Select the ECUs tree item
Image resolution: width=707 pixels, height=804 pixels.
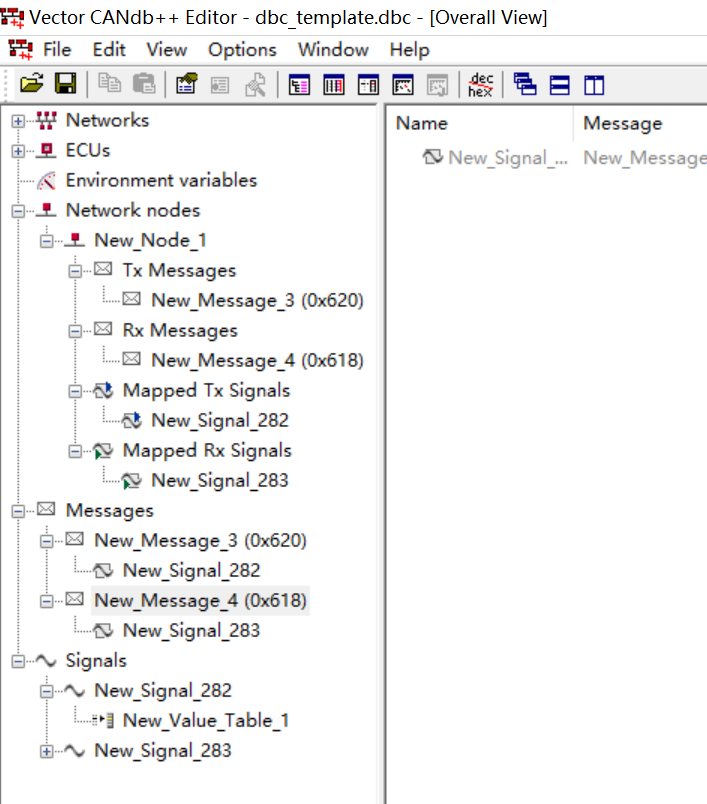click(x=88, y=150)
